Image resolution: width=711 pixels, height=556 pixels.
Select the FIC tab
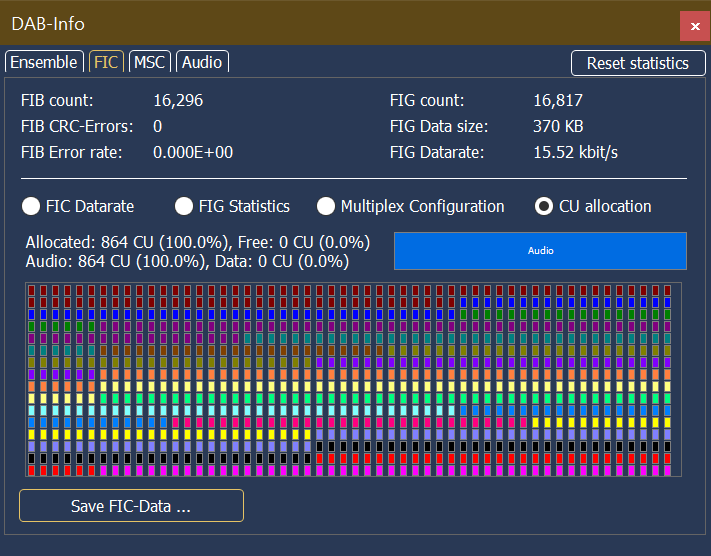[x=105, y=62]
